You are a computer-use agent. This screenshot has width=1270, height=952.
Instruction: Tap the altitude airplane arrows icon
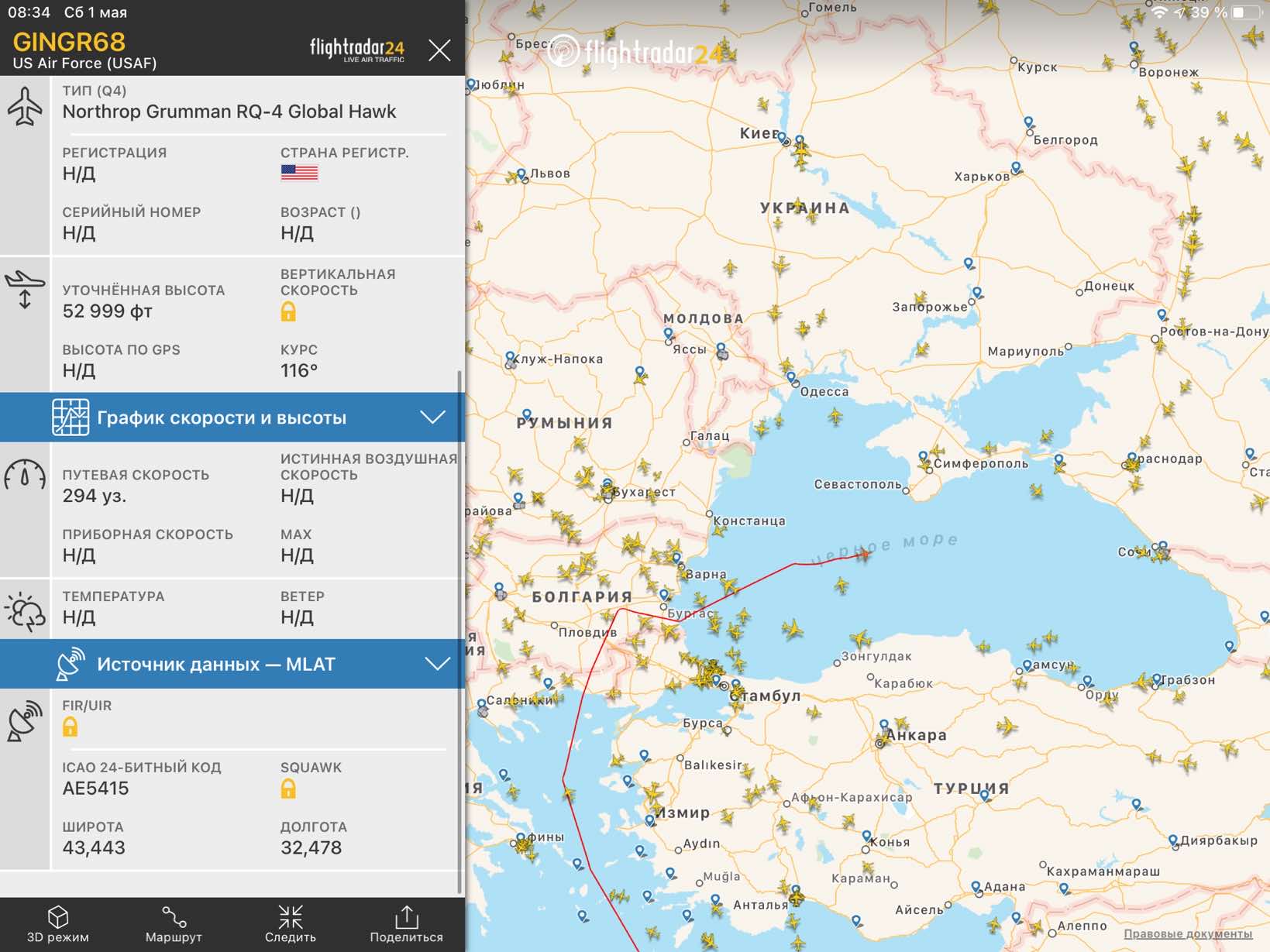[25, 289]
